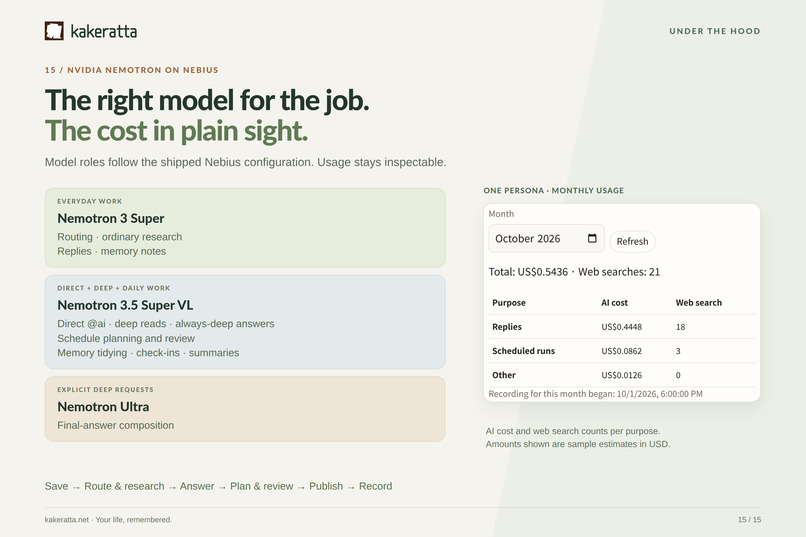Click the Route & research workflow step
806x537 pixels.
pyautogui.click(x=124, y=486)
